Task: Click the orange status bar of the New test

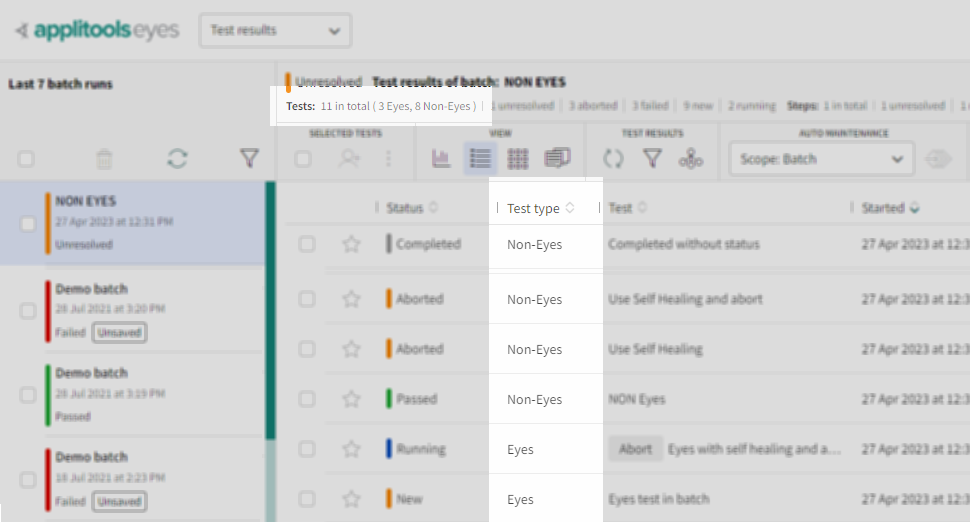Action: coord(389,499)
